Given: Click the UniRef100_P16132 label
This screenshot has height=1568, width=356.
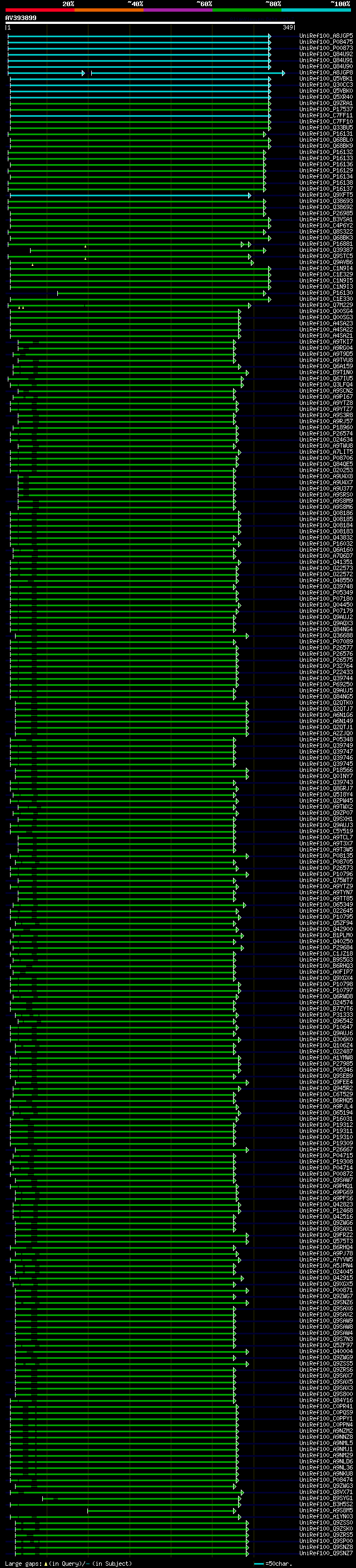Looking at the screenshot, I should [325, 152].
